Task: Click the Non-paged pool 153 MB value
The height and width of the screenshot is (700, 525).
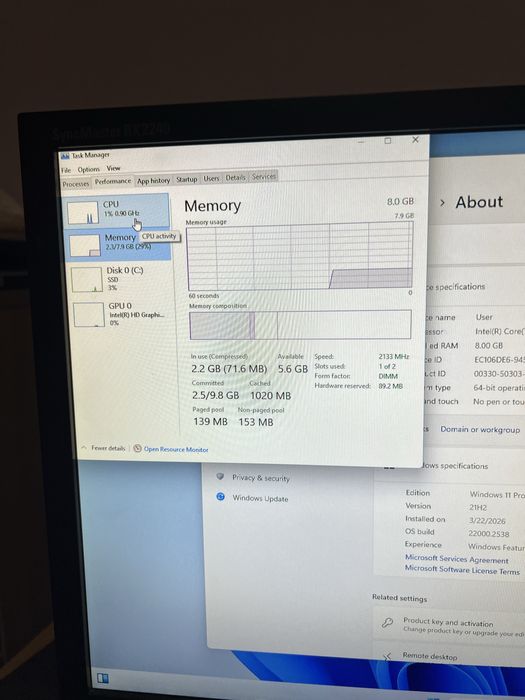Action: 256,422
